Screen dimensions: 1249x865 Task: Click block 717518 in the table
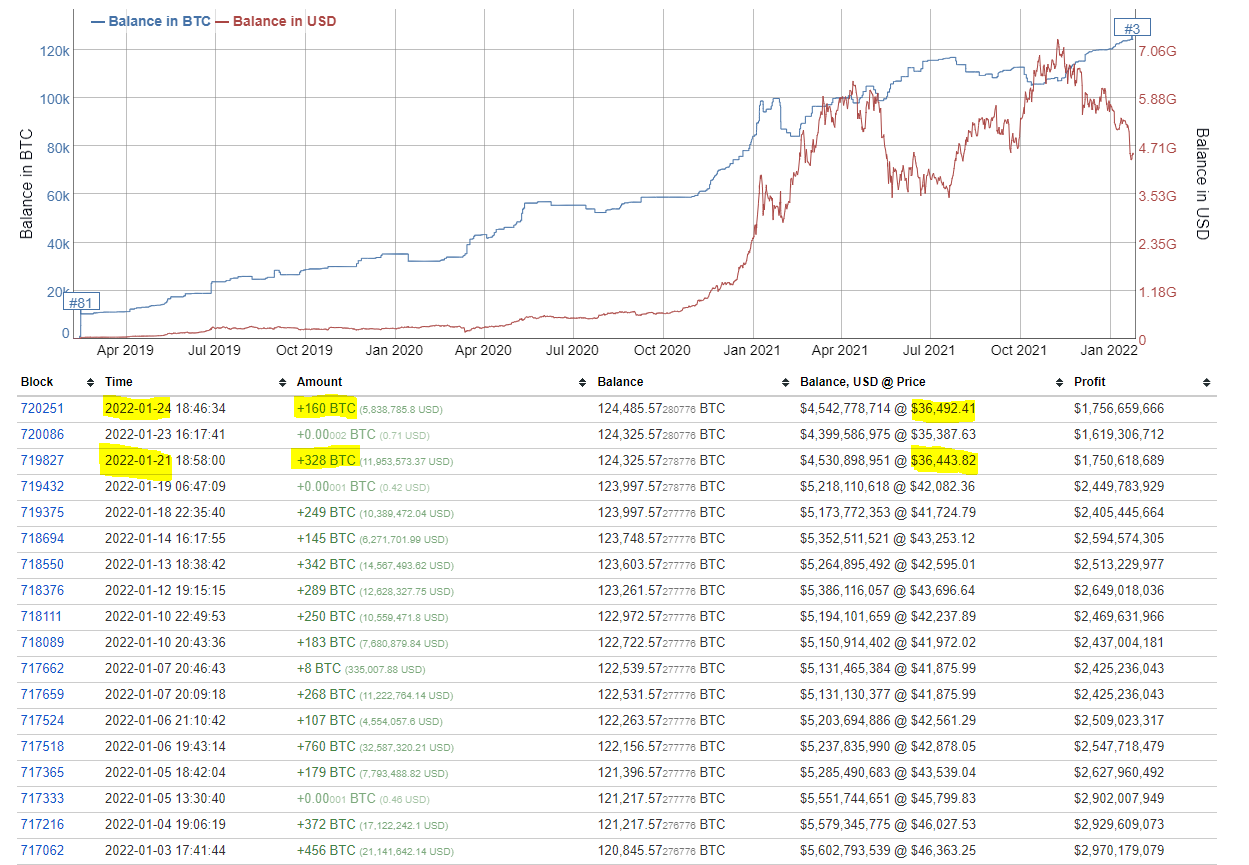pos(40,747)
